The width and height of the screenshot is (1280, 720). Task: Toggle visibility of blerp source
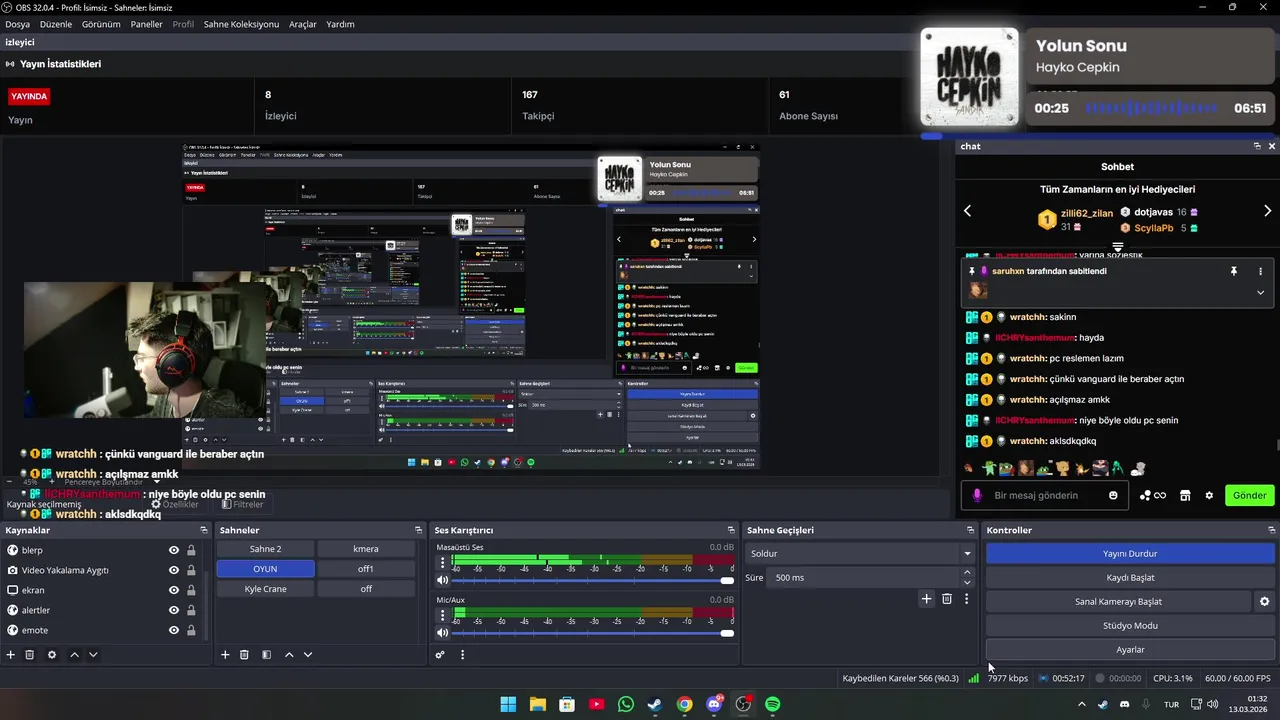174,550
